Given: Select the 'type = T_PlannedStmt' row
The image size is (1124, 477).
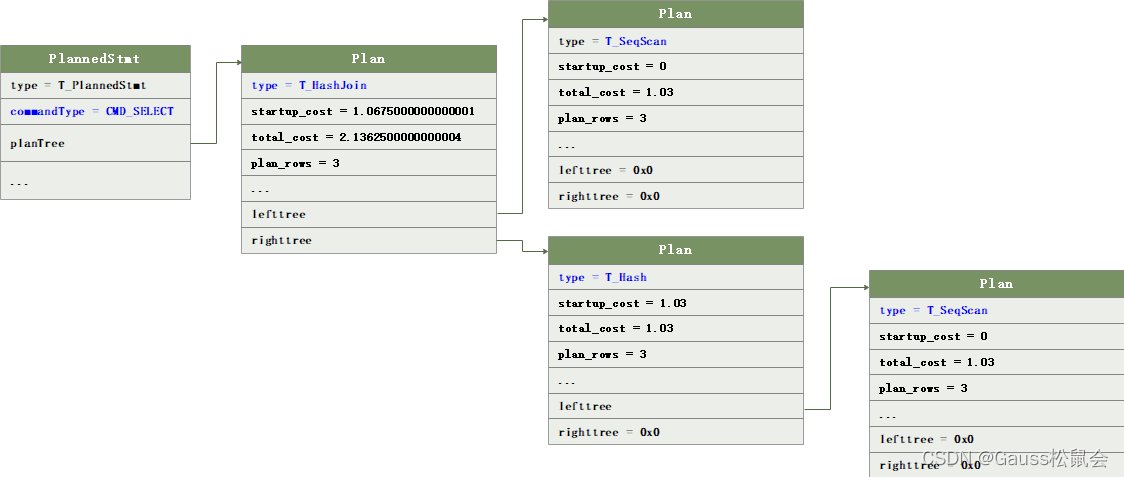Looking at the screenshot, I should (95, 85).
